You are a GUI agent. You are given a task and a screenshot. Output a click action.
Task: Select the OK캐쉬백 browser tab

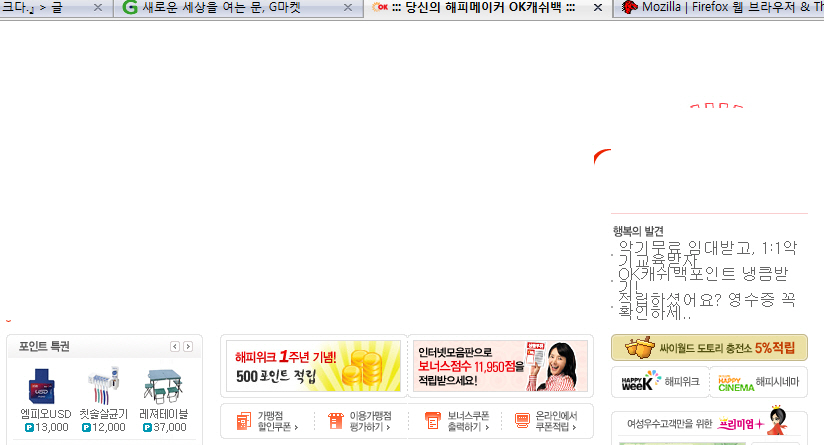[x=488, y=8]
